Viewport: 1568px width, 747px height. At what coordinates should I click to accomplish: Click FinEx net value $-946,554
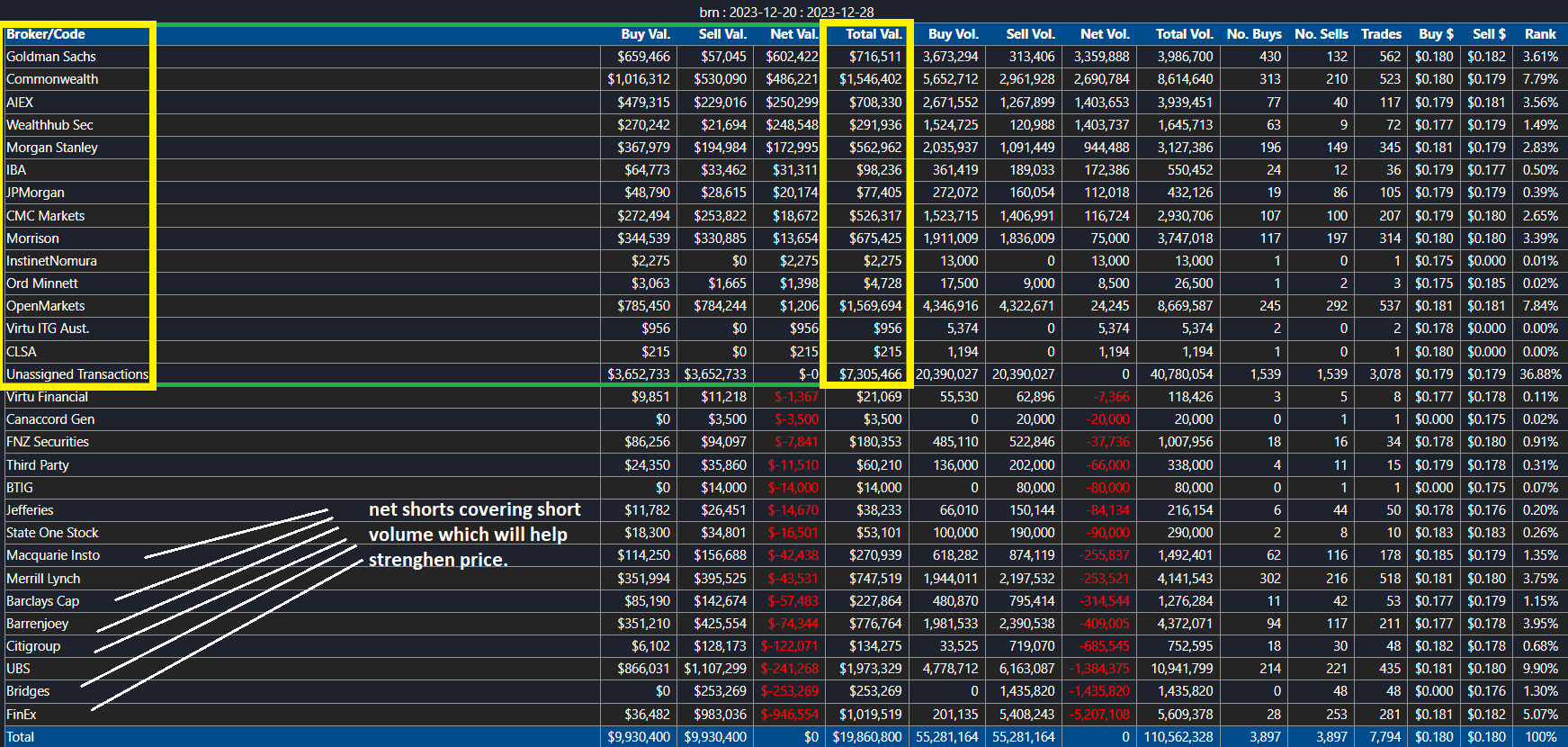(790, 715)
